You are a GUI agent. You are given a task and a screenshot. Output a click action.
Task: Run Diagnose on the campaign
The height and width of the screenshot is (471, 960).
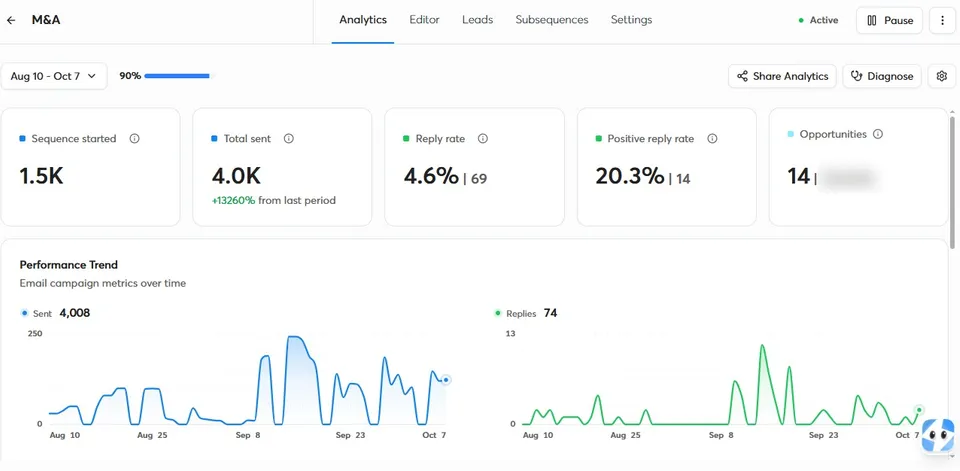[x=882, y=76]
